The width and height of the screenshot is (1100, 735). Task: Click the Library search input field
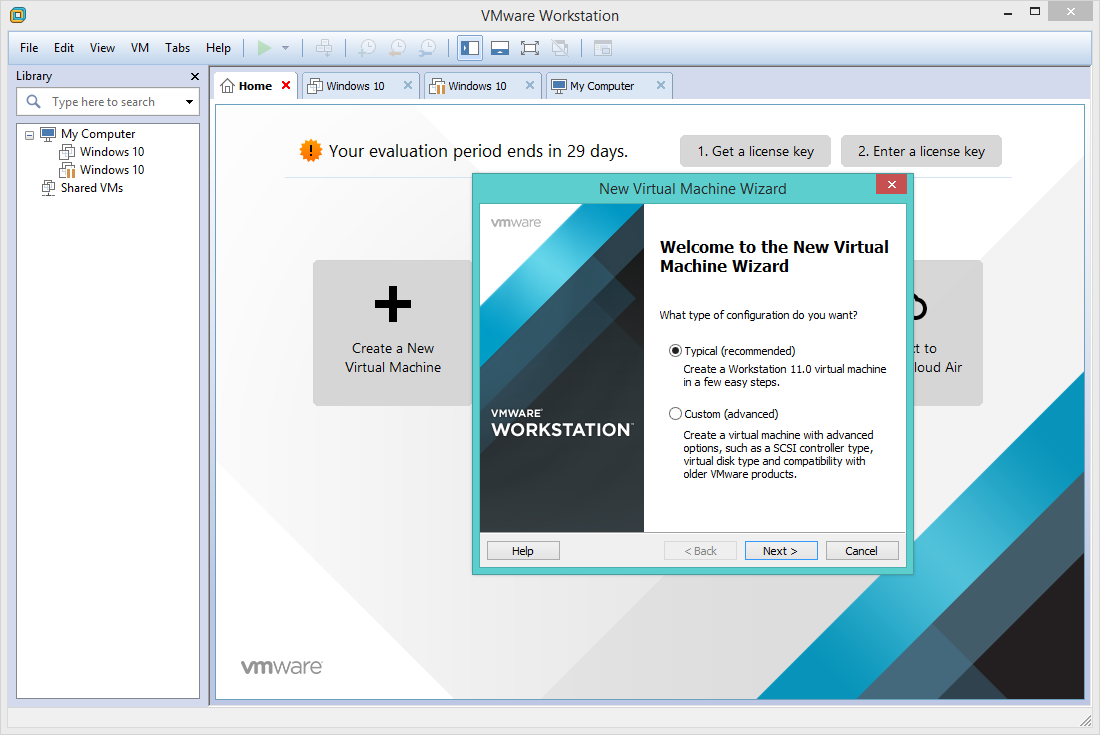coord(108,102)
